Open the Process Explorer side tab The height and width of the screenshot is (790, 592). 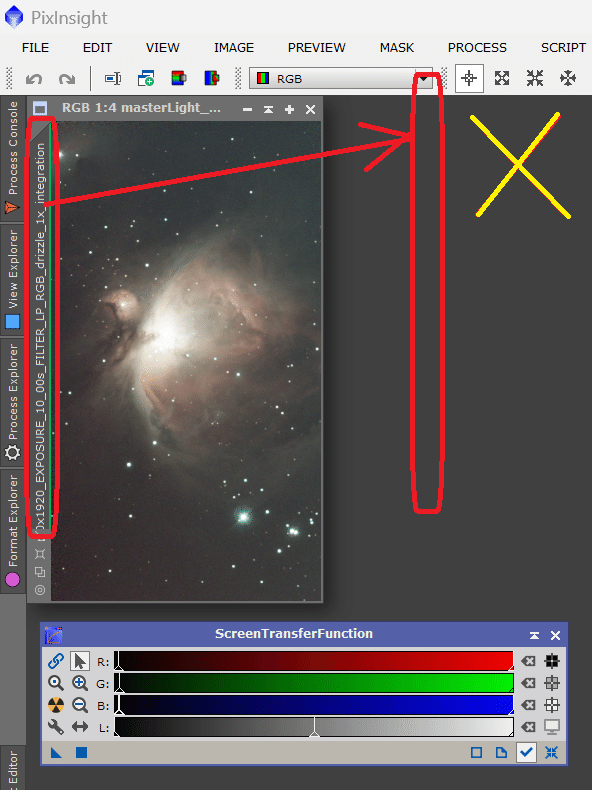click(x=13, y=402)
